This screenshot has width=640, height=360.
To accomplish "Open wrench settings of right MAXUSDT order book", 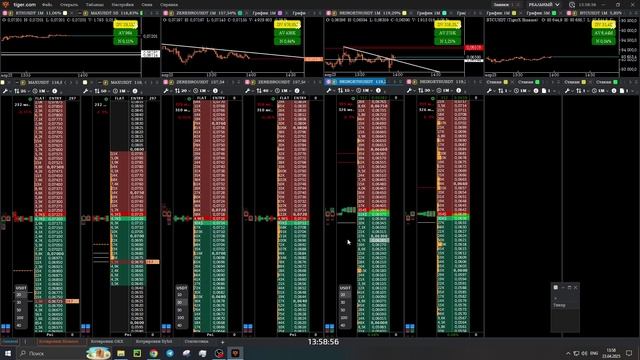I will [86, 91].
